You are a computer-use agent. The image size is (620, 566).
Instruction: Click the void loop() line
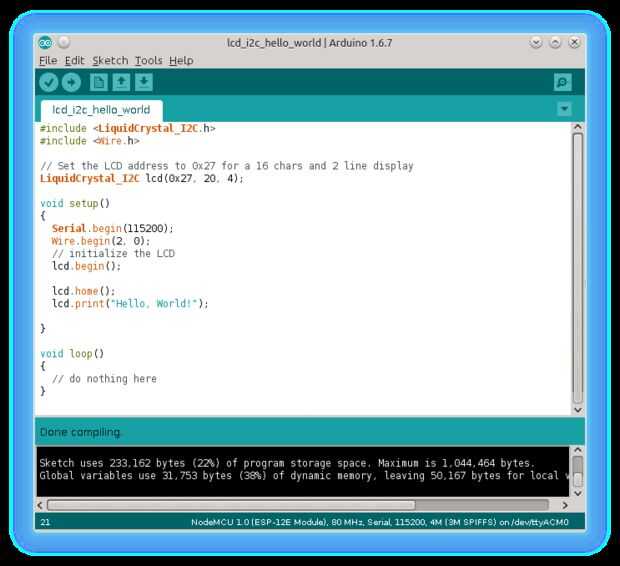[x=72, y=353]
